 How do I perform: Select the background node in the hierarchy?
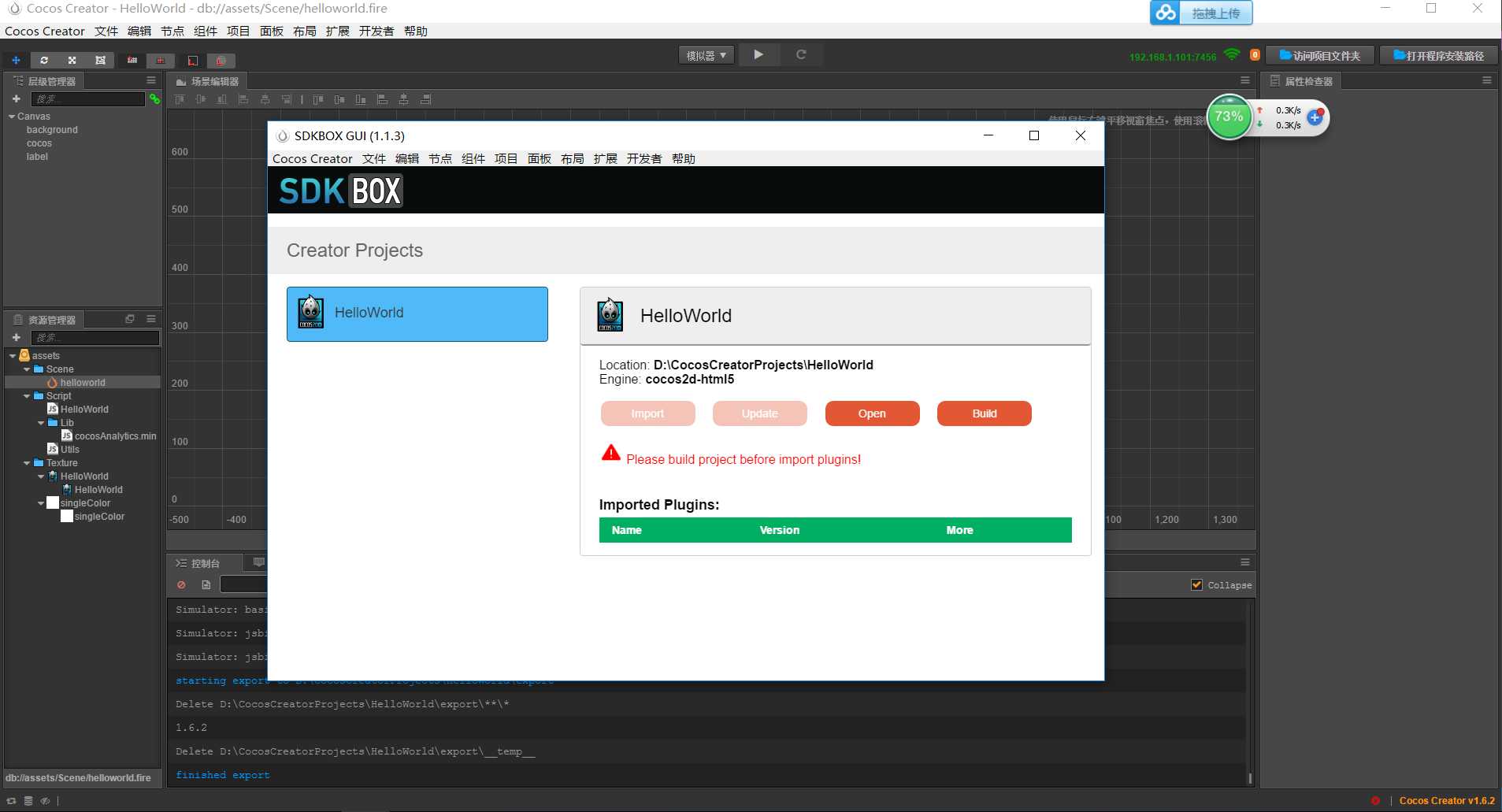(x=52, y=130)
